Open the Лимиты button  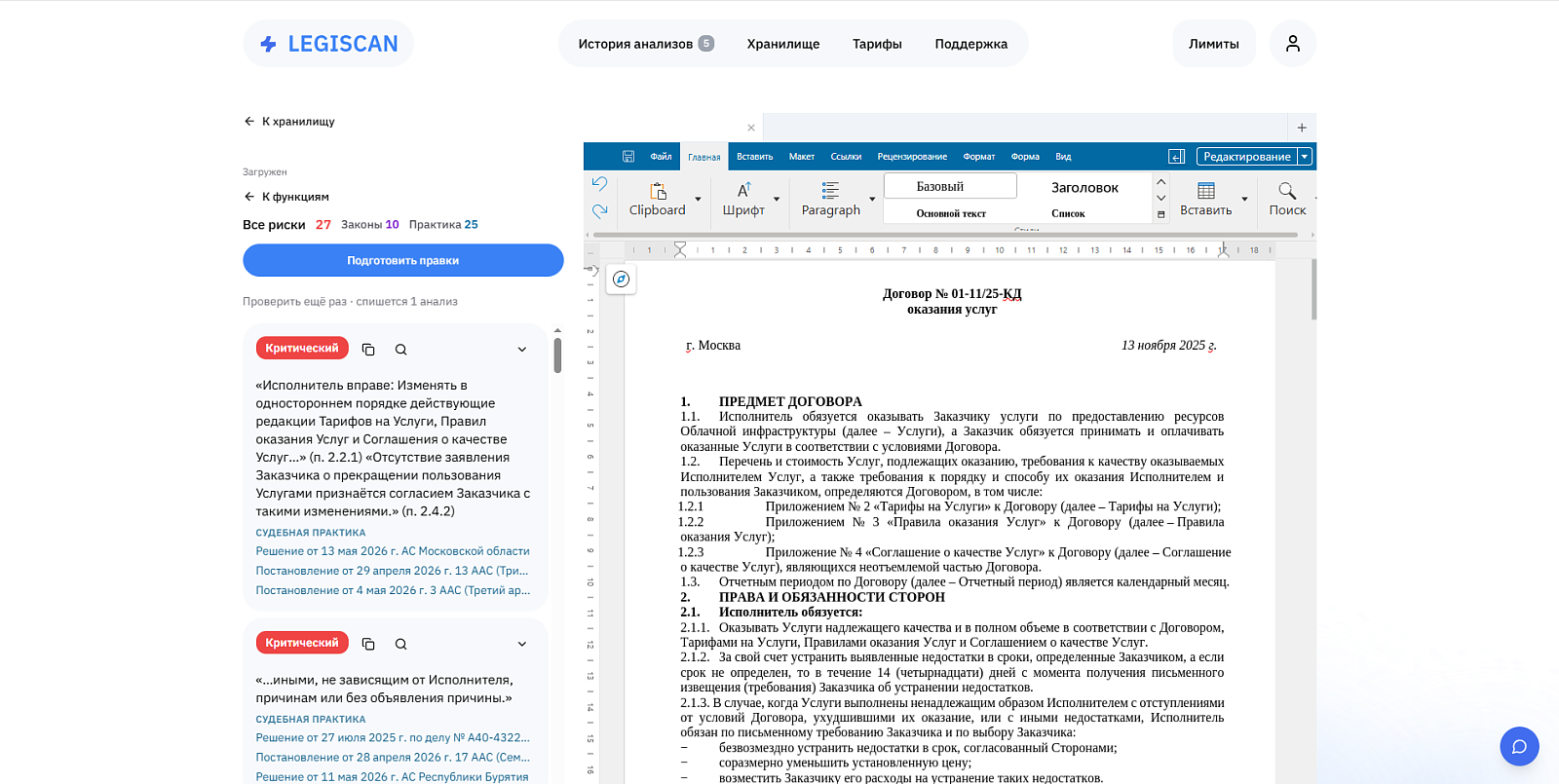tap(1214, 44)
